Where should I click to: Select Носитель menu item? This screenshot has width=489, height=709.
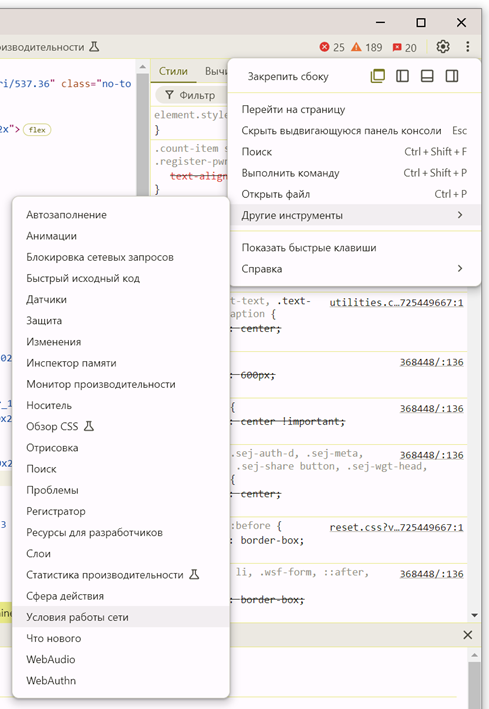pos(121,406)
